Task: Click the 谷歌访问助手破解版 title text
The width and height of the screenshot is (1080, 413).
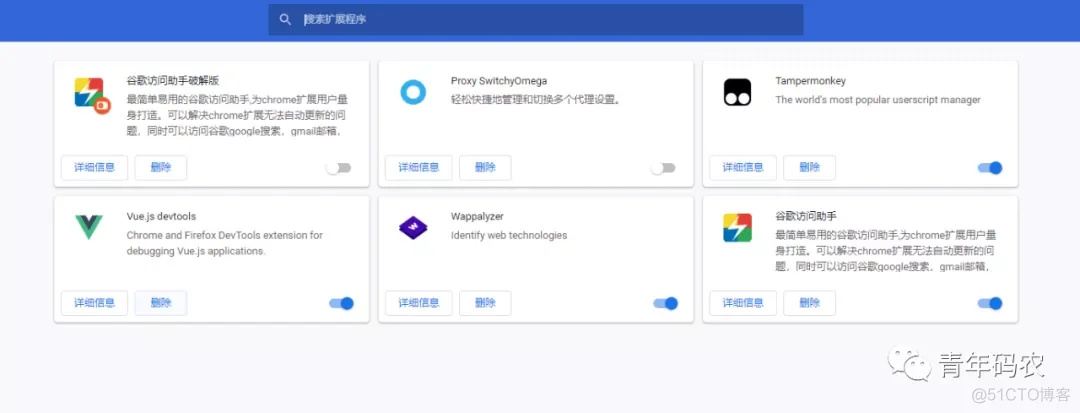Action: [x=173, y=81]
